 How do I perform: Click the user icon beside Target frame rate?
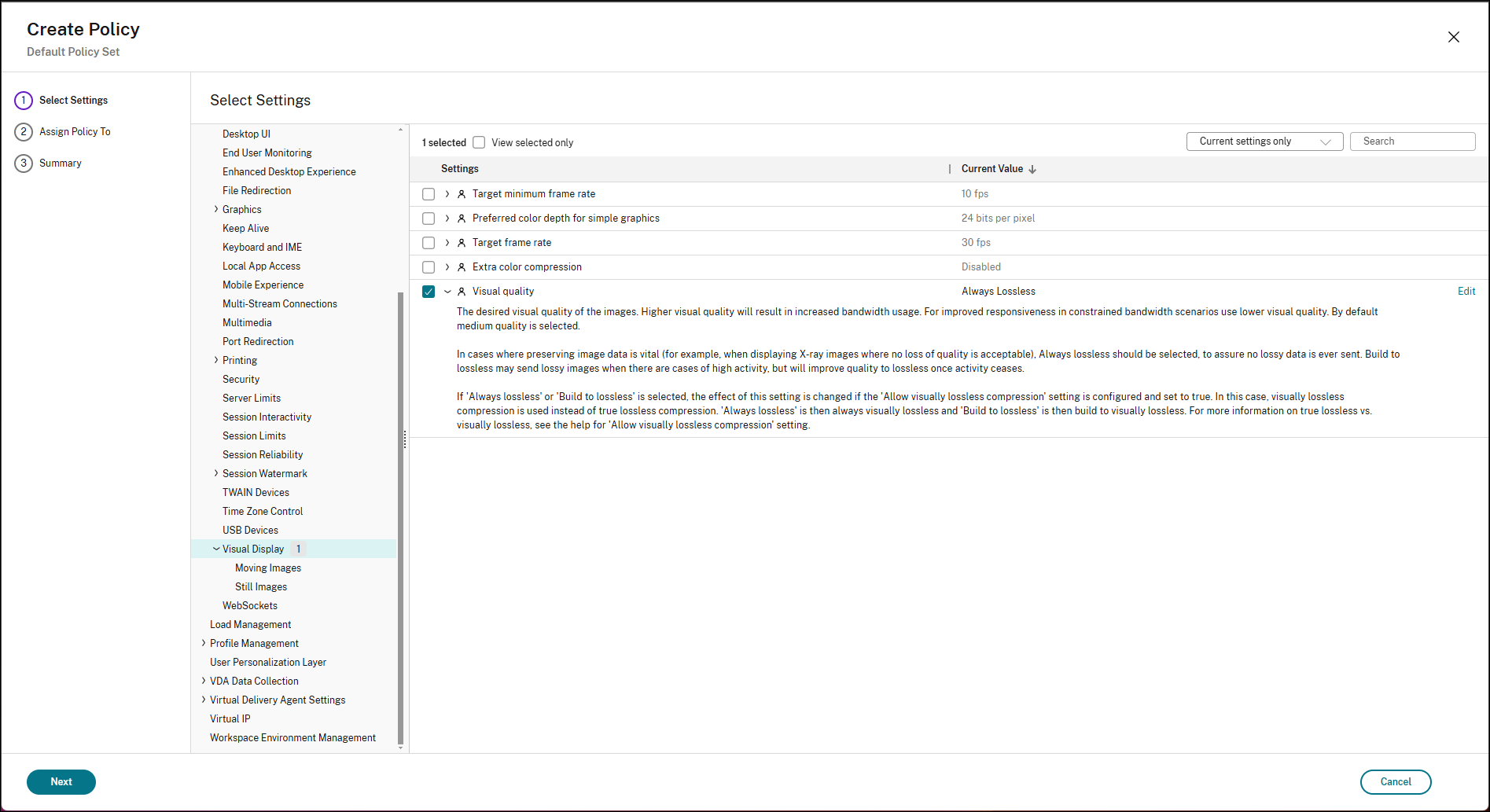(x=462, y=243)
